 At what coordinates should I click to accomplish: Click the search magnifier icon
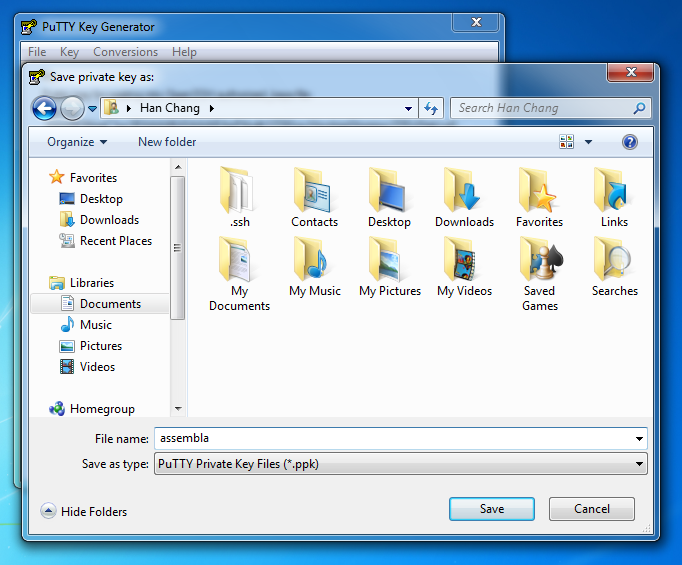pyautogui.click(x=639, y=108)
